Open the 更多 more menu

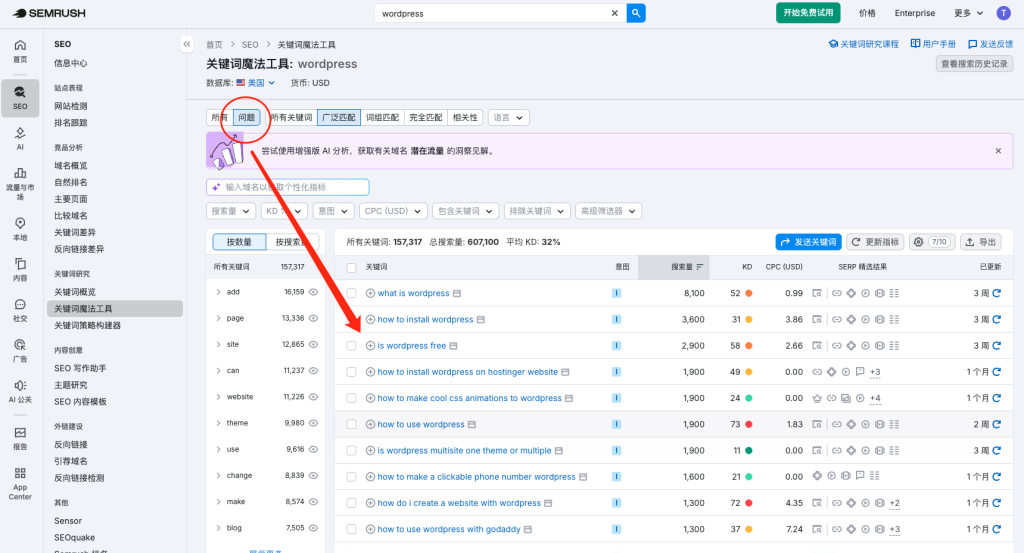click(968, 13)
